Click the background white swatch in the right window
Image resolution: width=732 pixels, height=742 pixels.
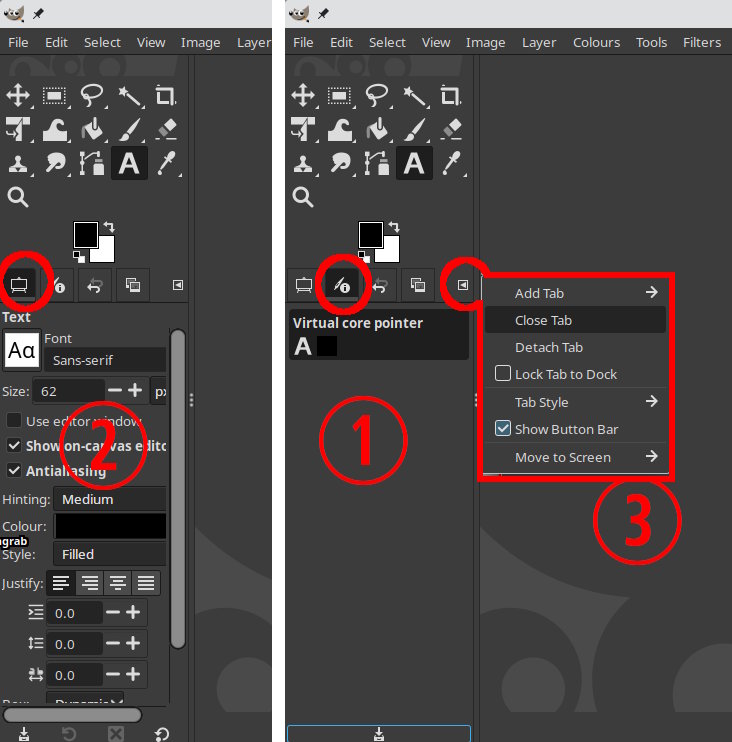point(390,252)
